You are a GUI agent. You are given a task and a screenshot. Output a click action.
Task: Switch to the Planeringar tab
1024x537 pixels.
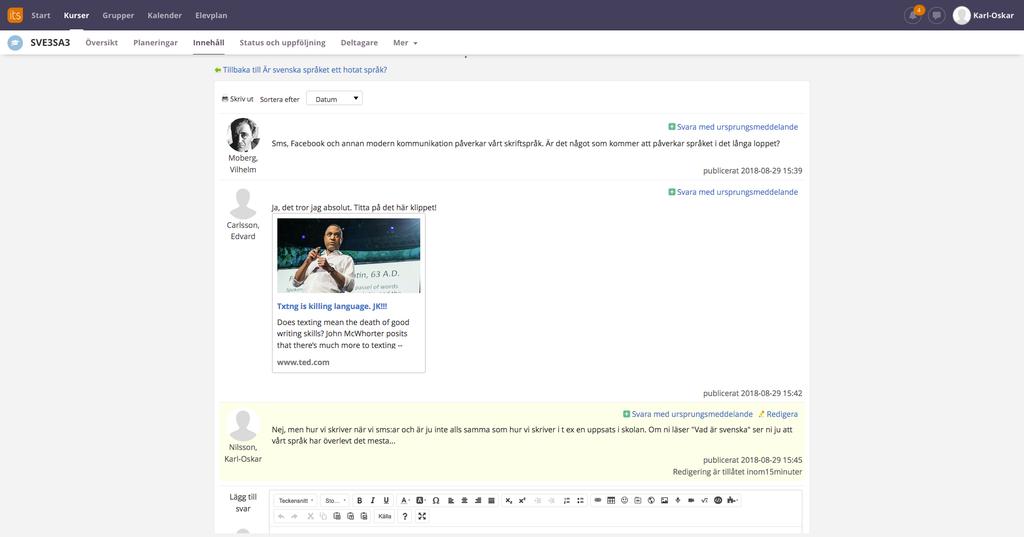click(x=155, y=42)
